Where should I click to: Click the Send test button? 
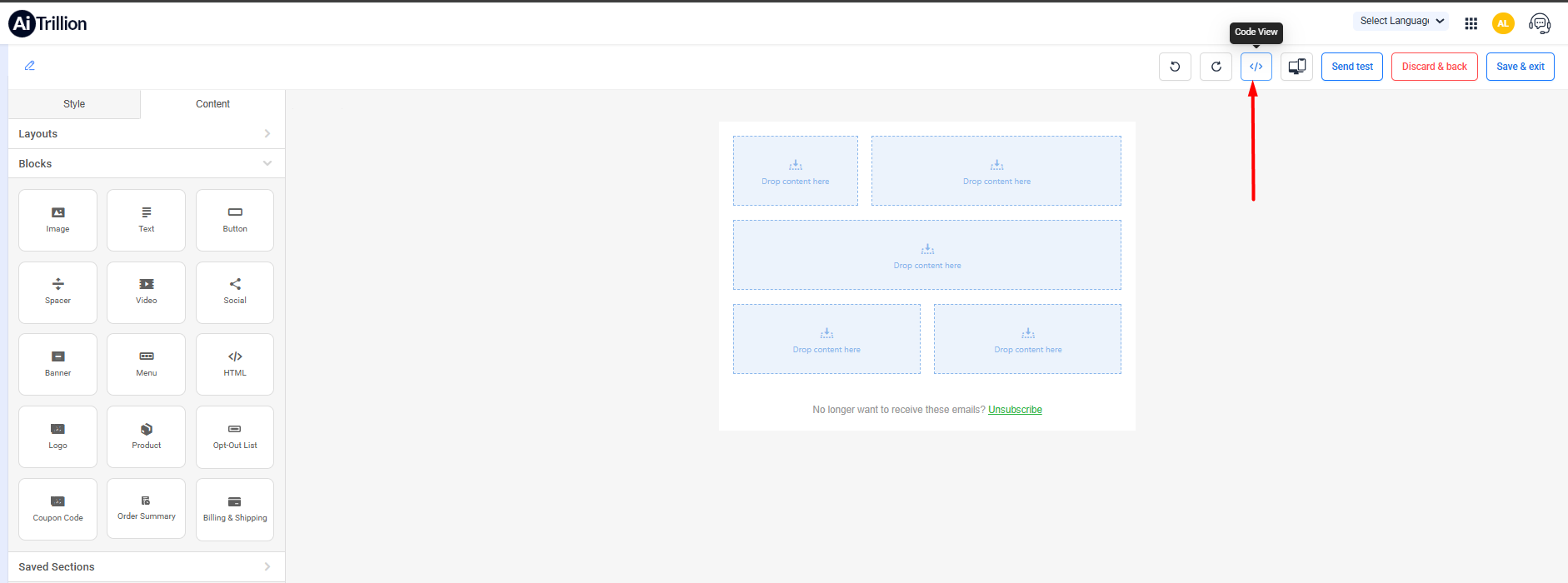click(1351, 67)
